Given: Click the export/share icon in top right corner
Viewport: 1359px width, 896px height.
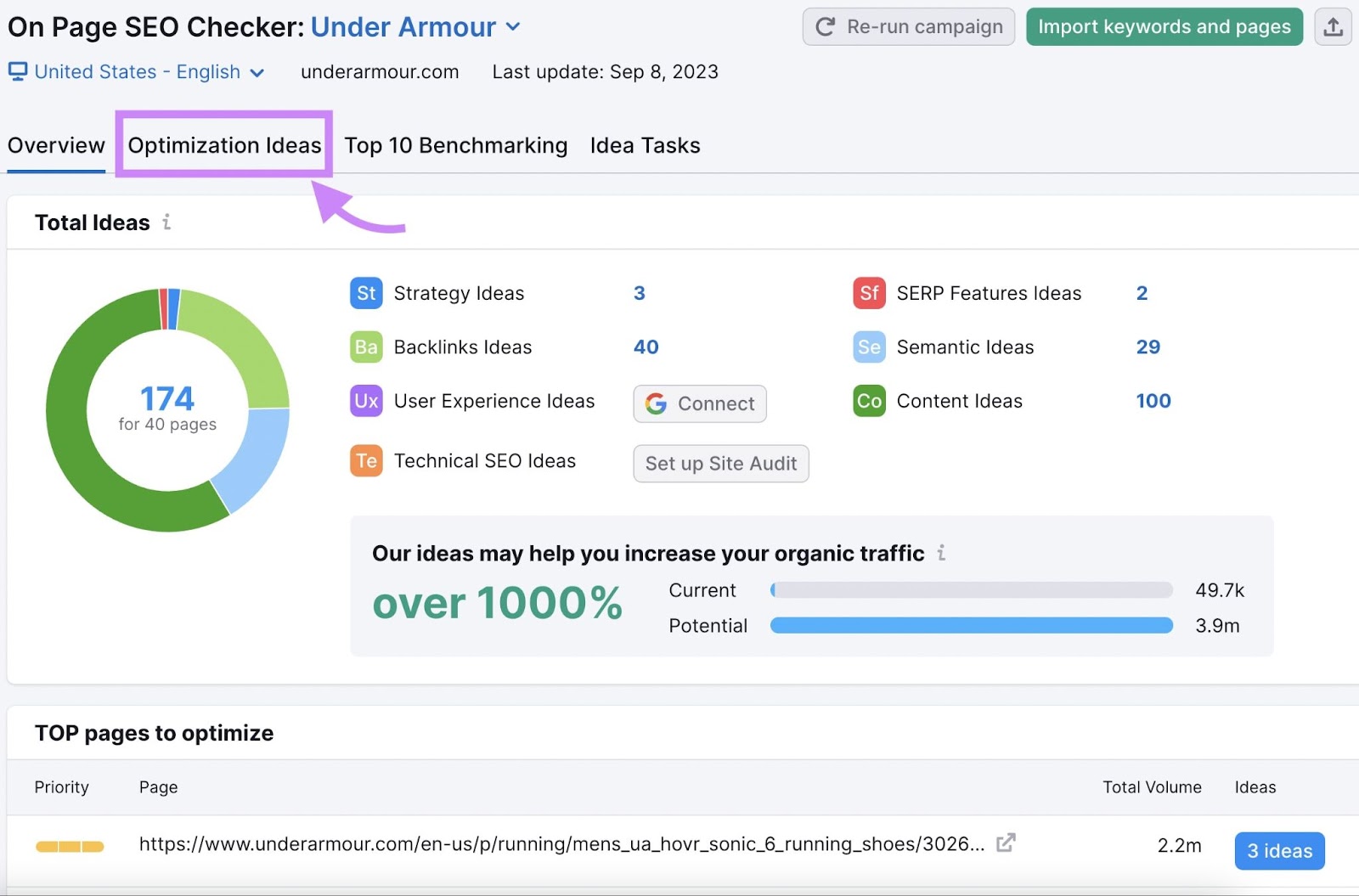Looking at the screenshot, I should [1333, 26].
